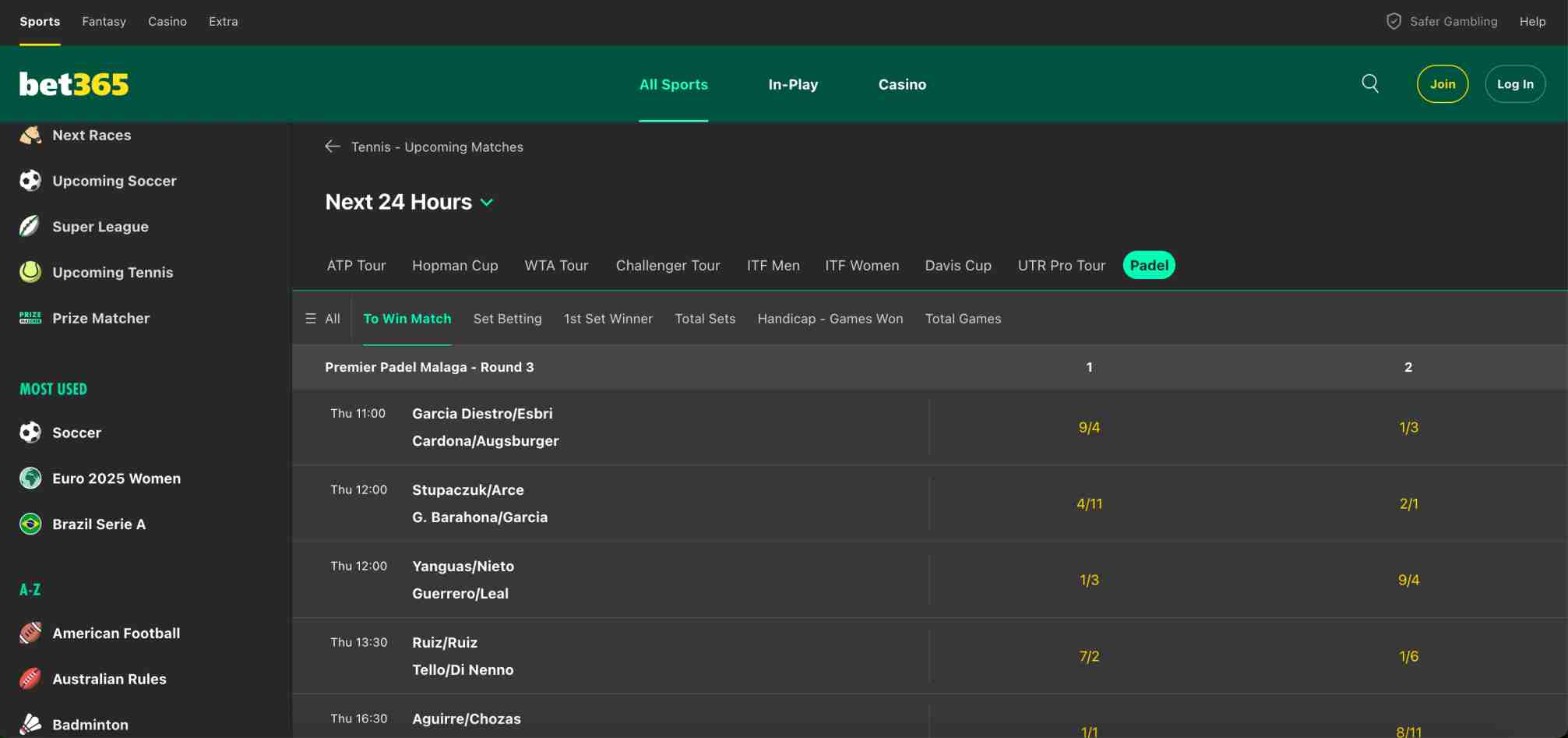Image resolution: width=1568 pixels, height=738 pixels.
Task: Click Premier Padel Malaga - Round 3 header
Action: point(429,367)
